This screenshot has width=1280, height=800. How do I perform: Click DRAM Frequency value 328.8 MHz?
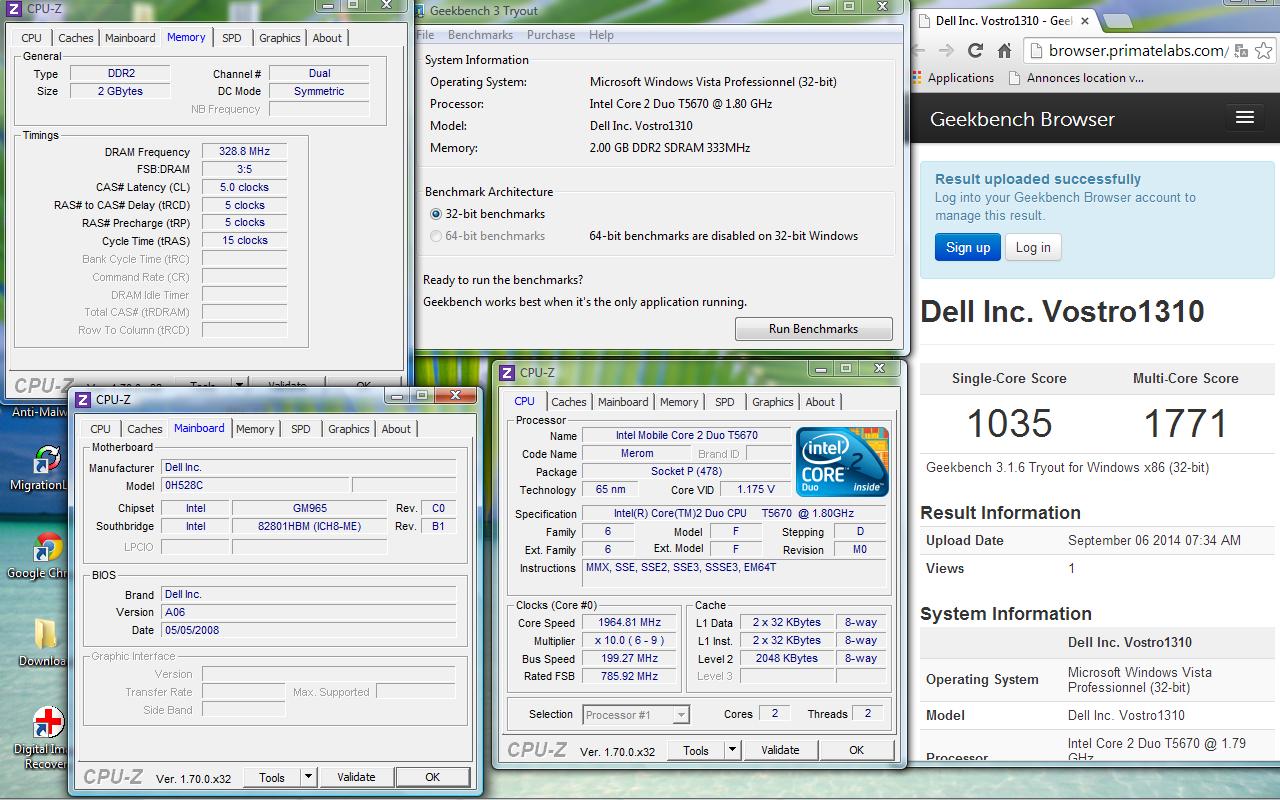tap(245, 152)
